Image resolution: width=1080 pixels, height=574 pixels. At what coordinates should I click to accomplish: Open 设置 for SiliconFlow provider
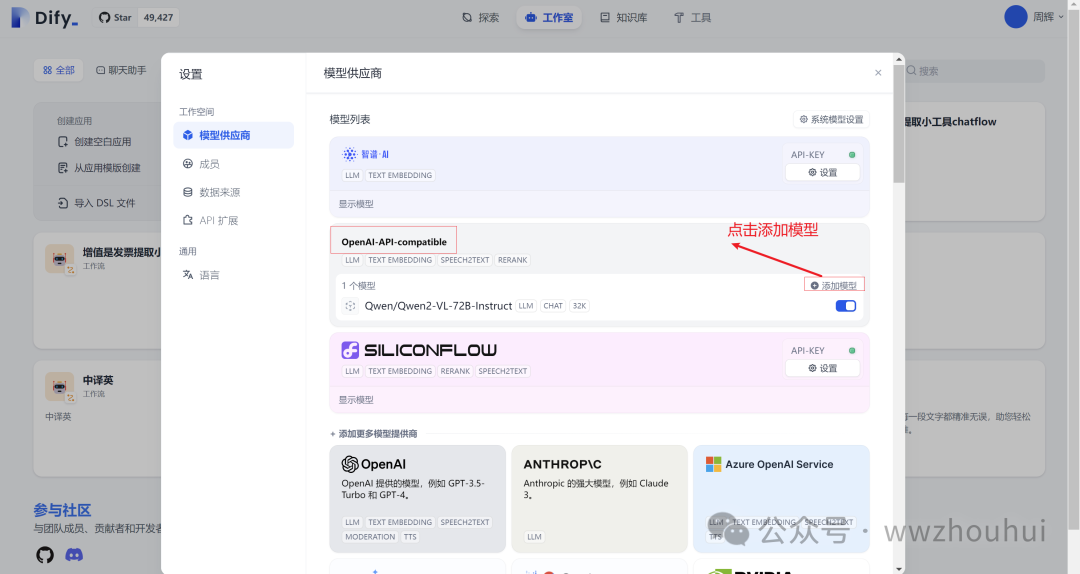[x=822, y=368]
